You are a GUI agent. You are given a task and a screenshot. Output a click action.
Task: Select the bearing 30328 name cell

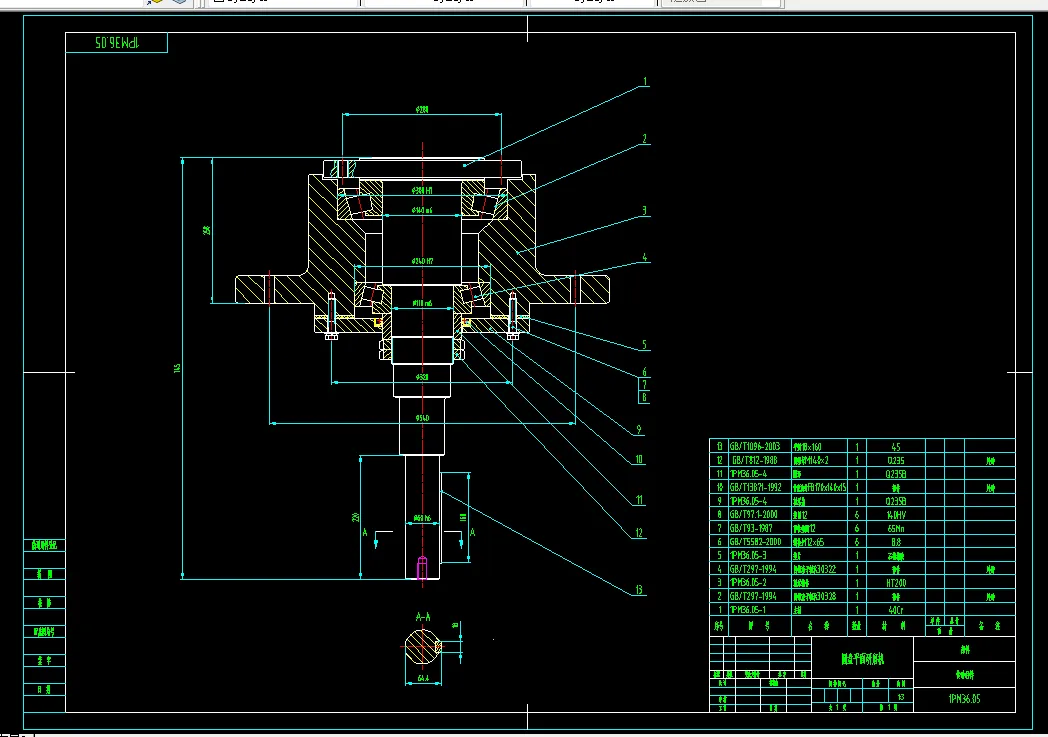[x=819, y=596]
